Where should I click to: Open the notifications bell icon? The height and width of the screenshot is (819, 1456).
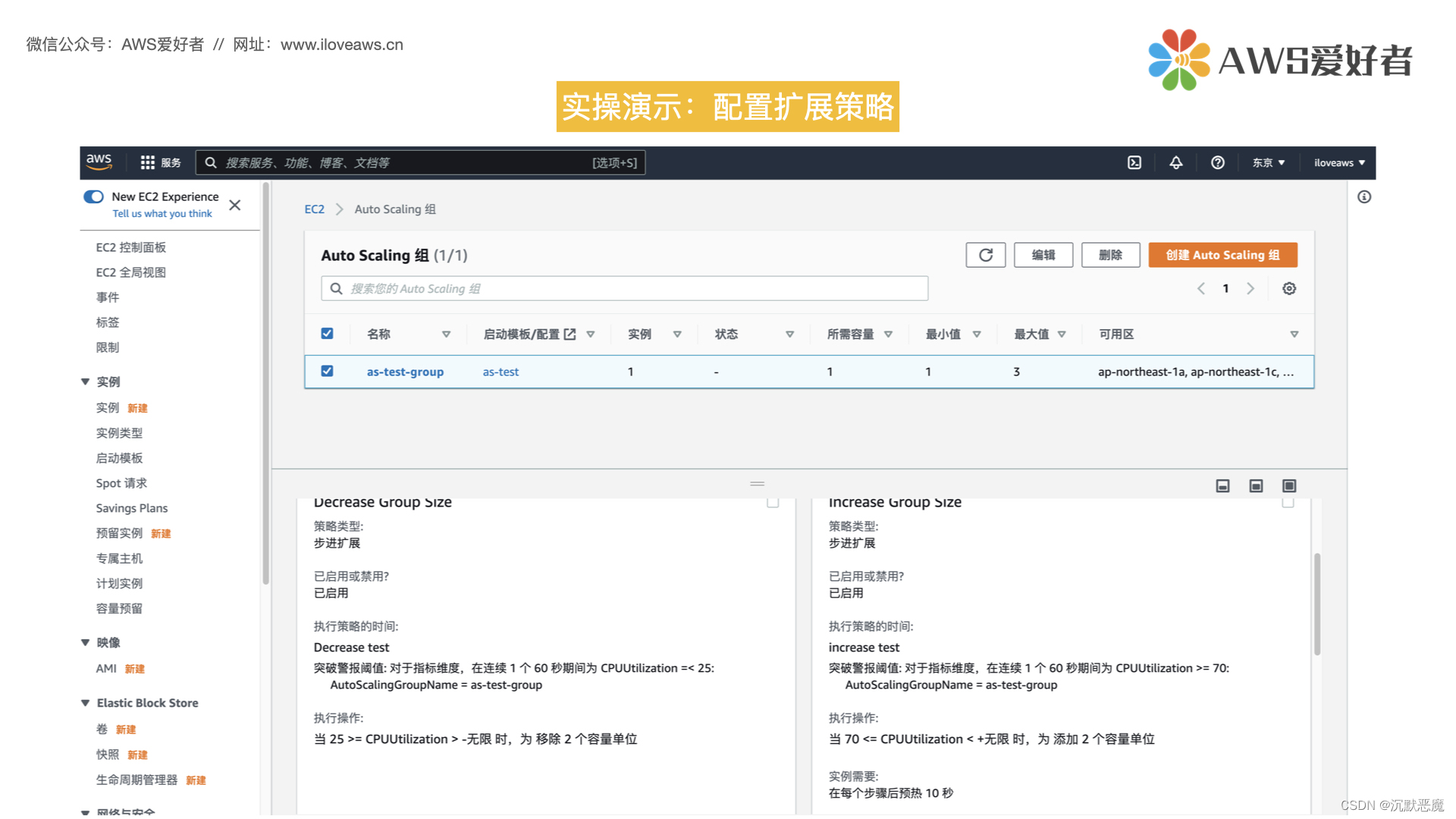coord(1176,162)
